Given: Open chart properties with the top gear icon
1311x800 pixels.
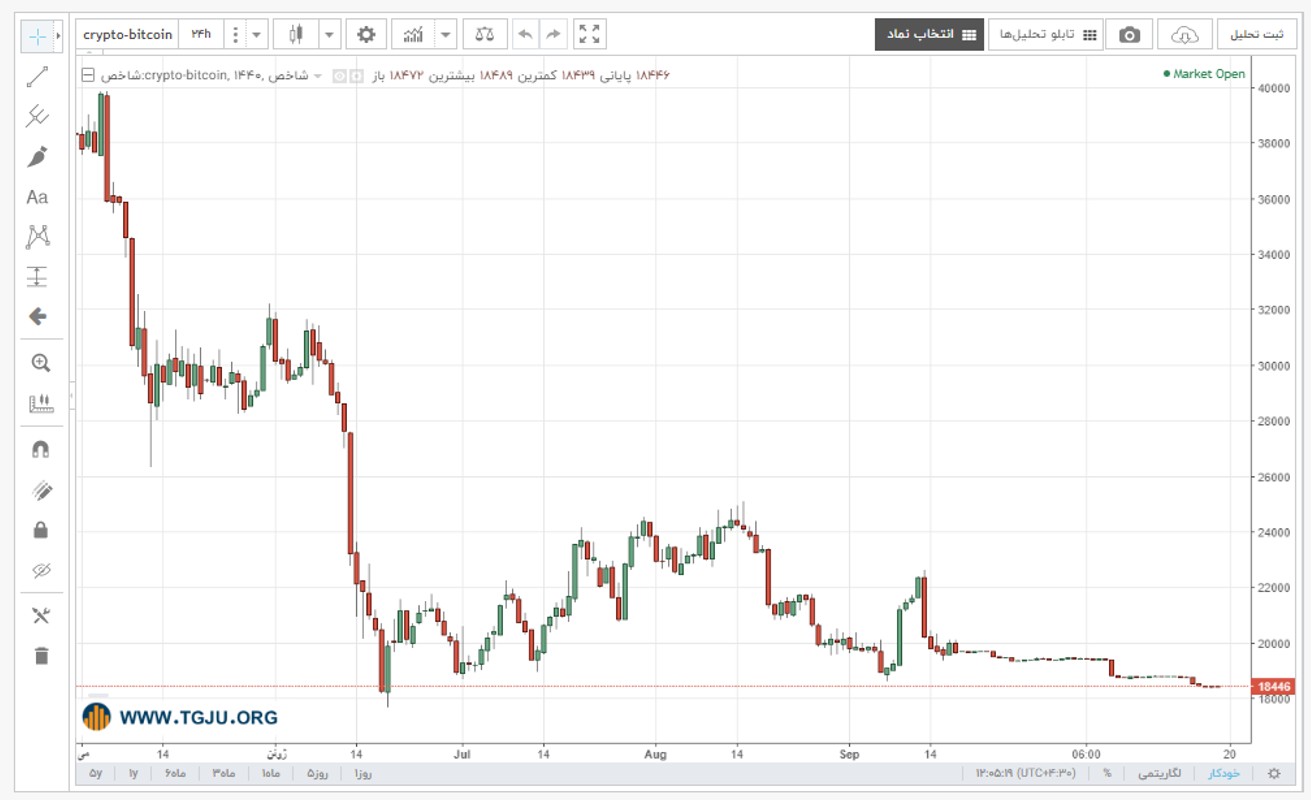Looking at the screenshot, I should click(366, 35).
